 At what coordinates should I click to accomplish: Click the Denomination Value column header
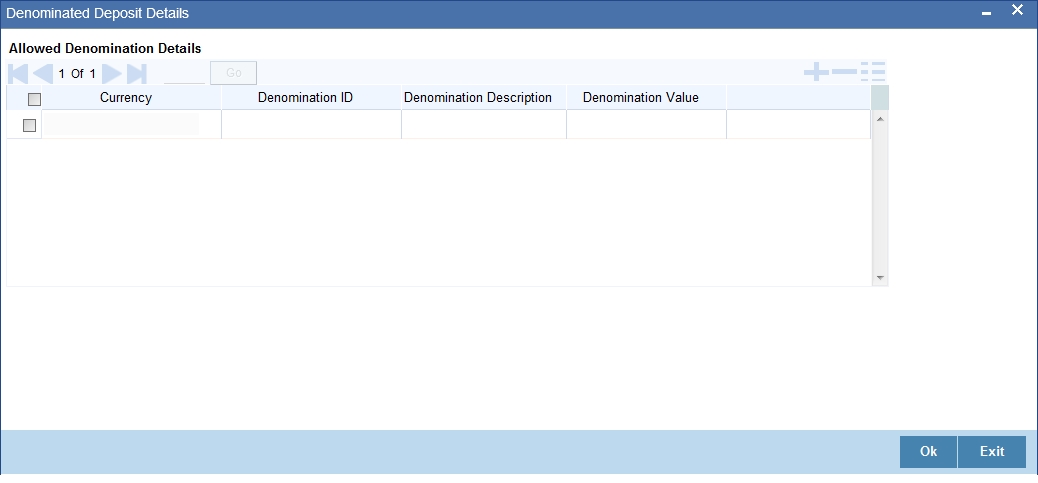[641, 97]
